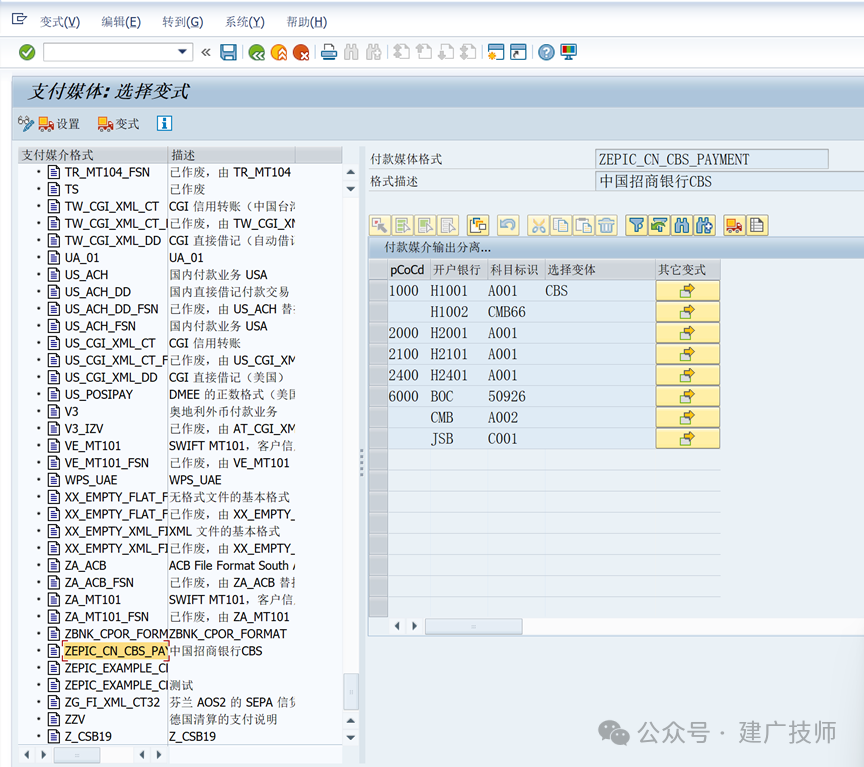
Task: Click the Help question mark icon
Action: [x=546, y=52]
